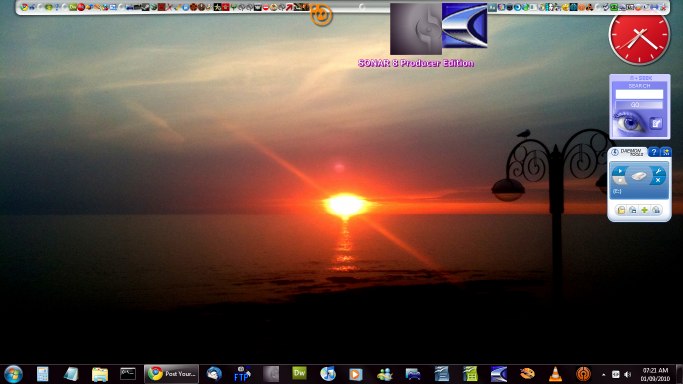
Task: Open the edit options icon in search gadget
Action: click(656, 124)
